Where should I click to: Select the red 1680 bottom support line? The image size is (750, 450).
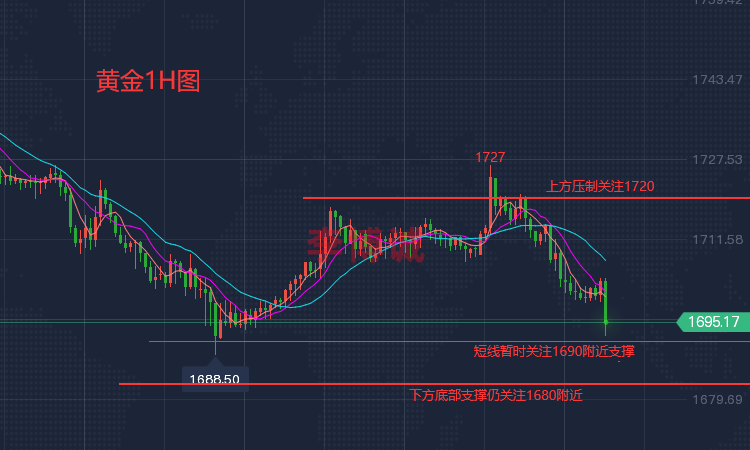pyautogui.click(x=300, y=384)
